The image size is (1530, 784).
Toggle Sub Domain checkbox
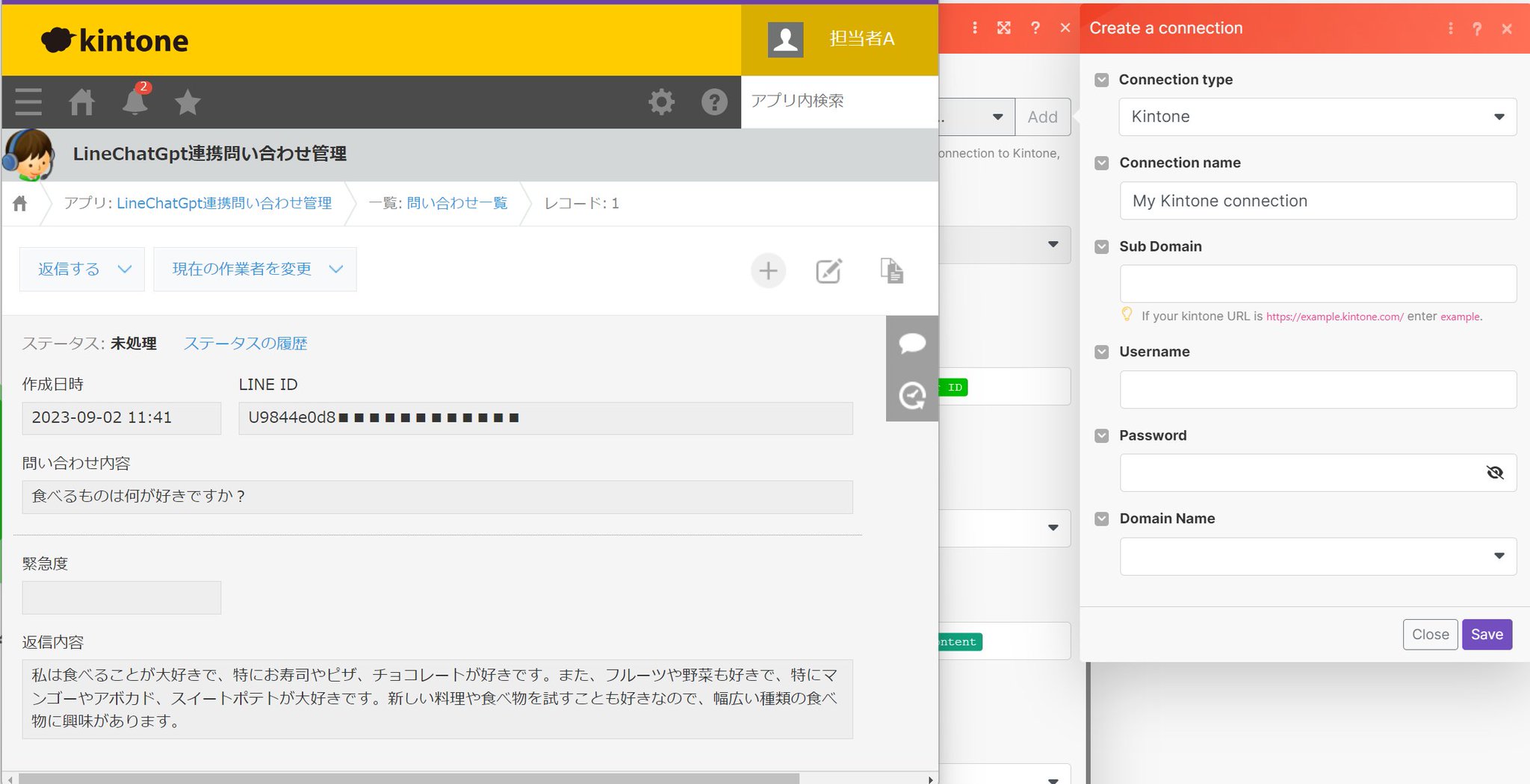[x=1101, y=246]
